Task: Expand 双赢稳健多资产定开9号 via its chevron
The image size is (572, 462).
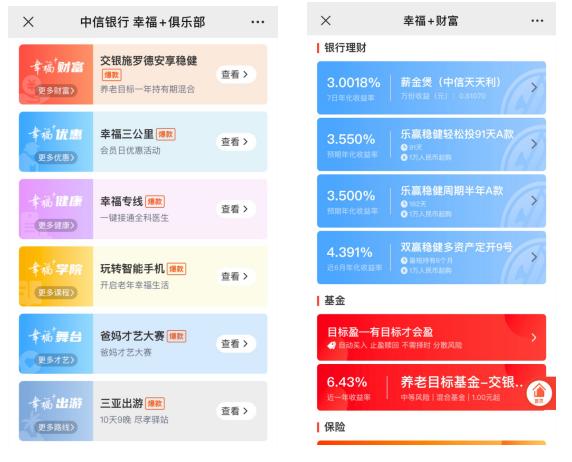Action: coord(534,257)
